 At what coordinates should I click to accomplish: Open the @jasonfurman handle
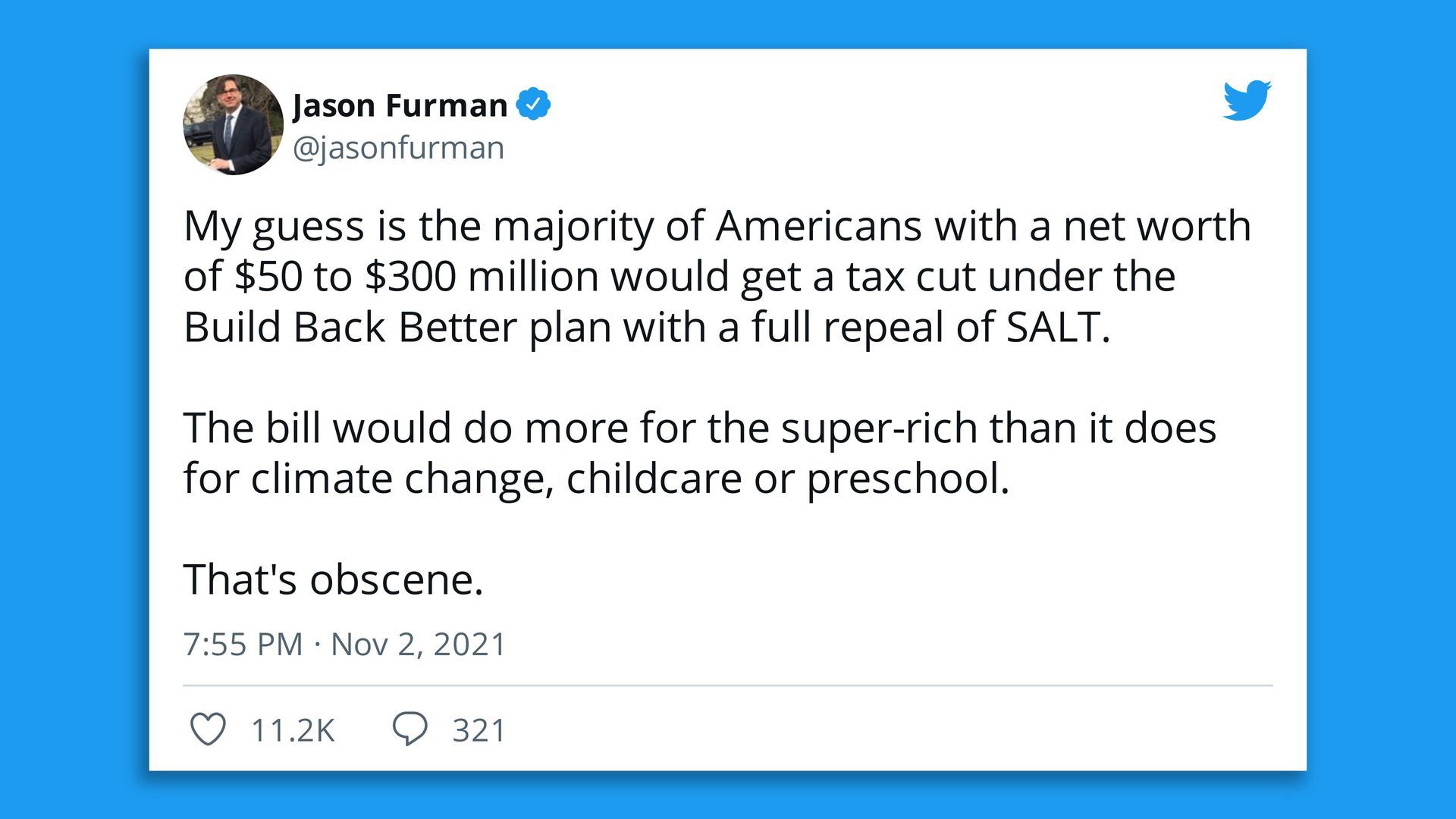(x=396, y=148)
